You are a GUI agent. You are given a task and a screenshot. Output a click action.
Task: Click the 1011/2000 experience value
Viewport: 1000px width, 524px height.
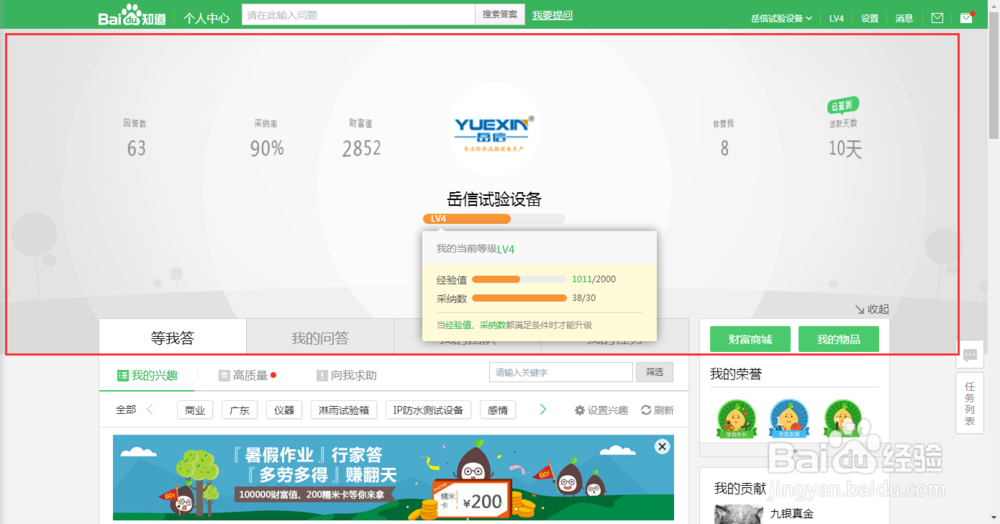coord(594,279)
